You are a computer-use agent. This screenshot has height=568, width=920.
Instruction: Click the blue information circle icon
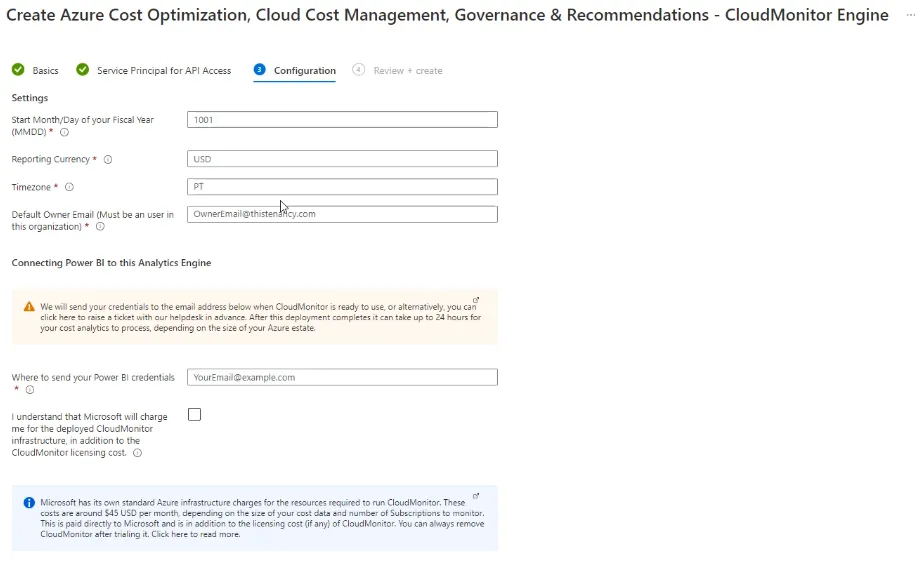29,503
